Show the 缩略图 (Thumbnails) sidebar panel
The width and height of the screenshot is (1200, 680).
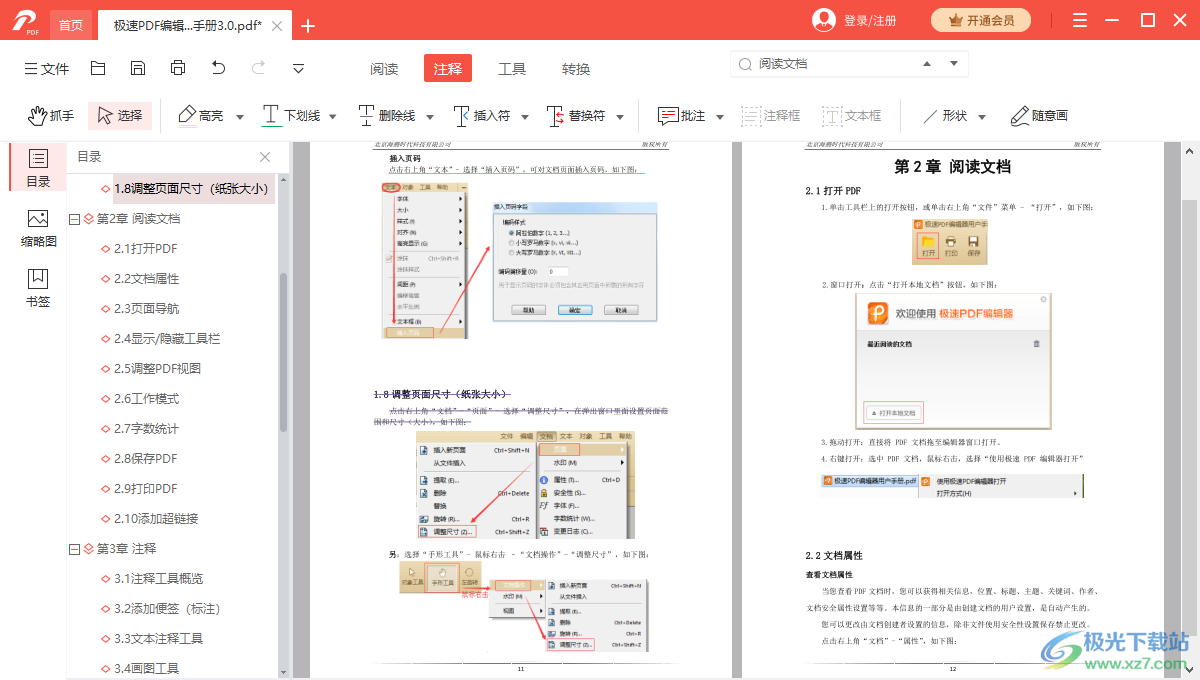pyautogui.click(x=38, y=228)
